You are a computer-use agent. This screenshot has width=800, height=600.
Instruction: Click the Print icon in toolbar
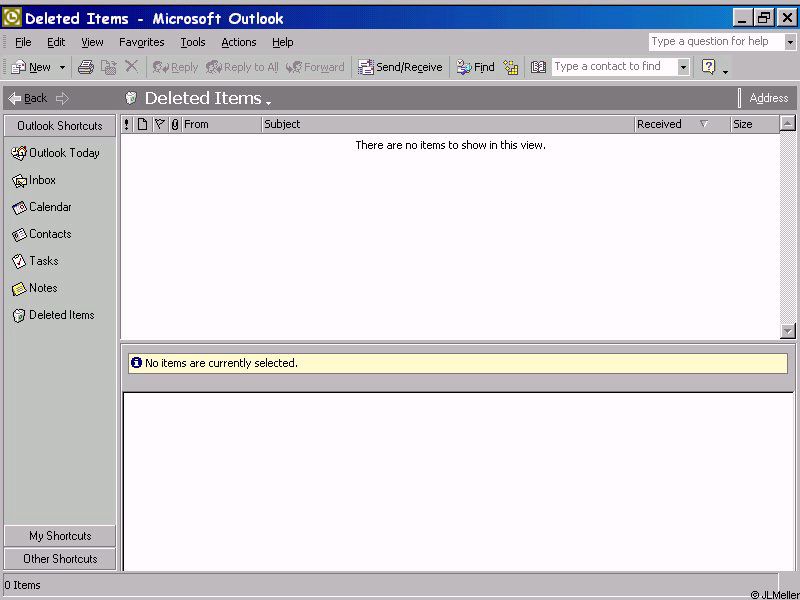[x=86, y=67]
